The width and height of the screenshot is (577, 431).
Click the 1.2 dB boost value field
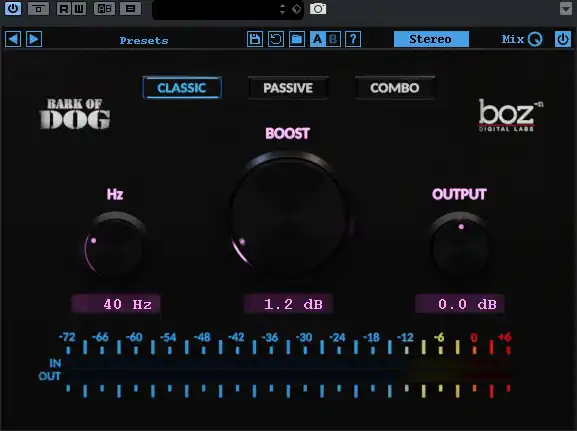click(288, 304)
